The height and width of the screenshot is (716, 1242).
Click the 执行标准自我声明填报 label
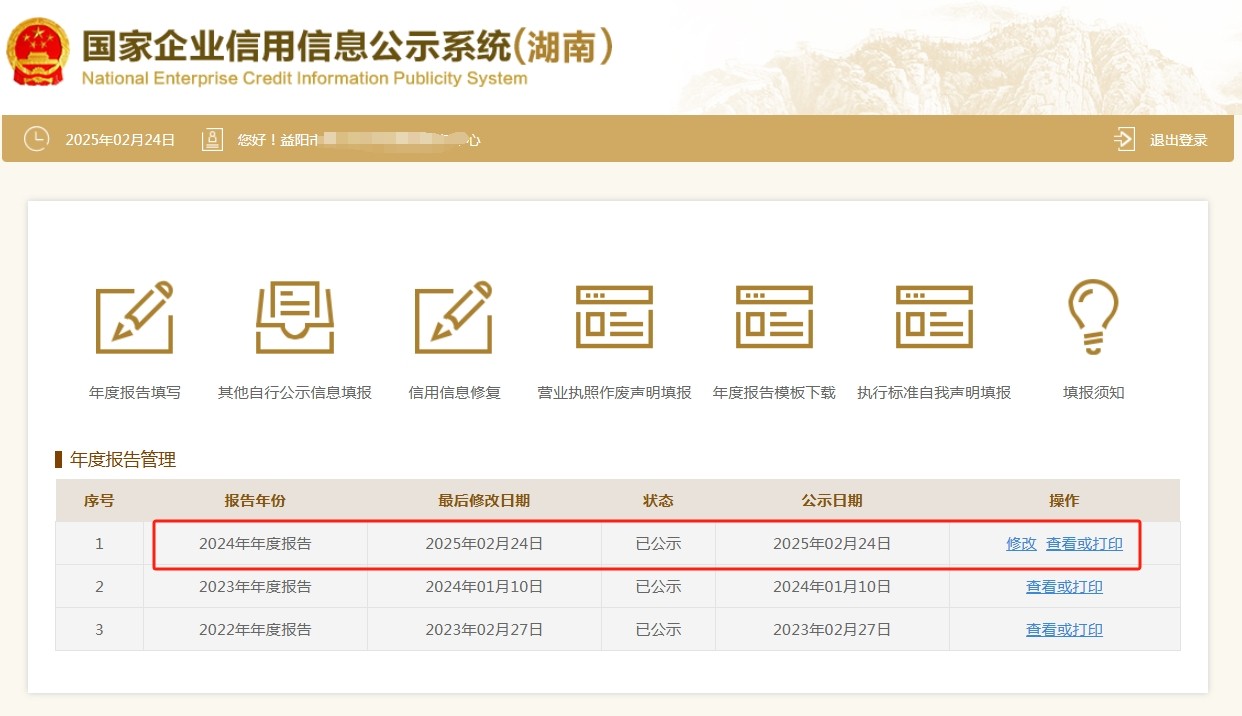coord(934,393)
